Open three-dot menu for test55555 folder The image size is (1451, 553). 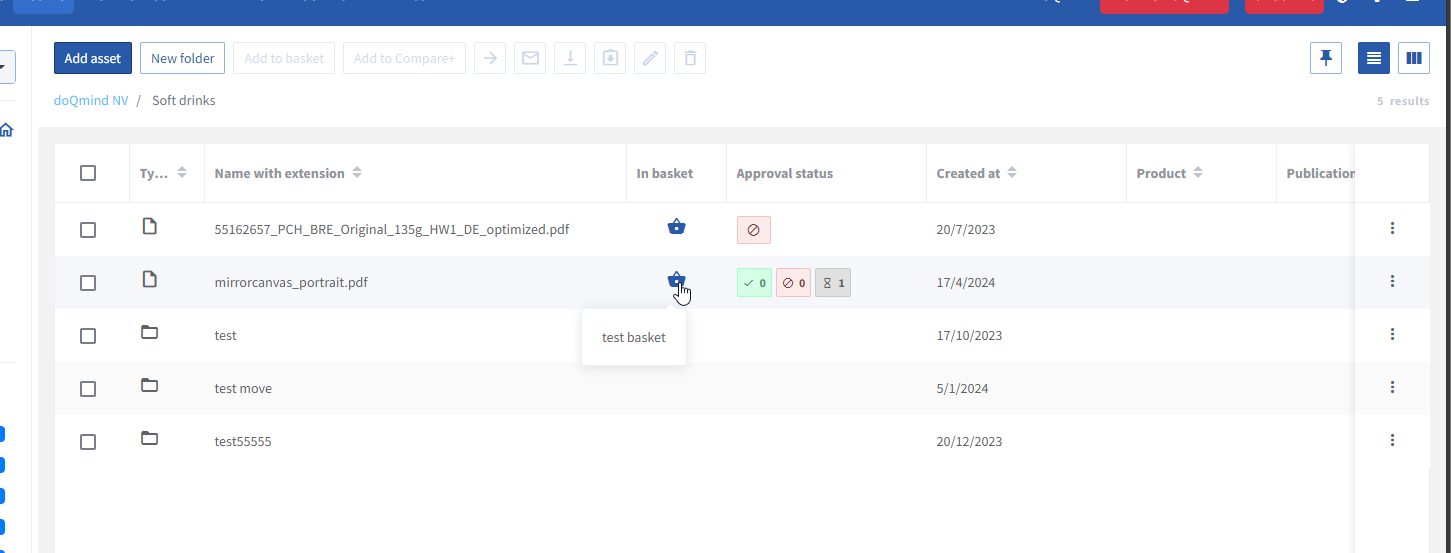click(x=1392, y=440)
